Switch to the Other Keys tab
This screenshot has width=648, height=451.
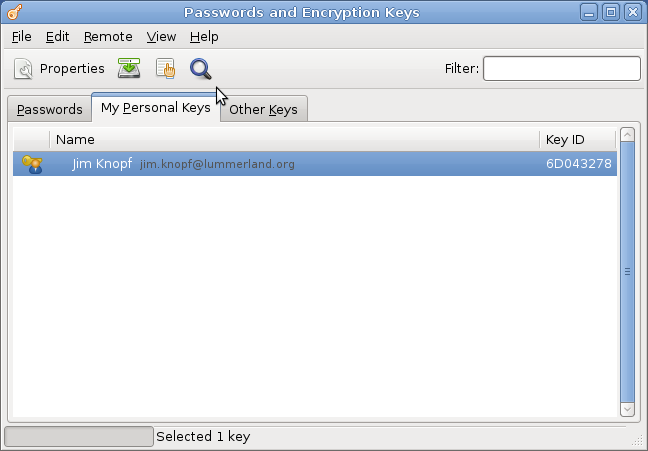tap(263, 109)
